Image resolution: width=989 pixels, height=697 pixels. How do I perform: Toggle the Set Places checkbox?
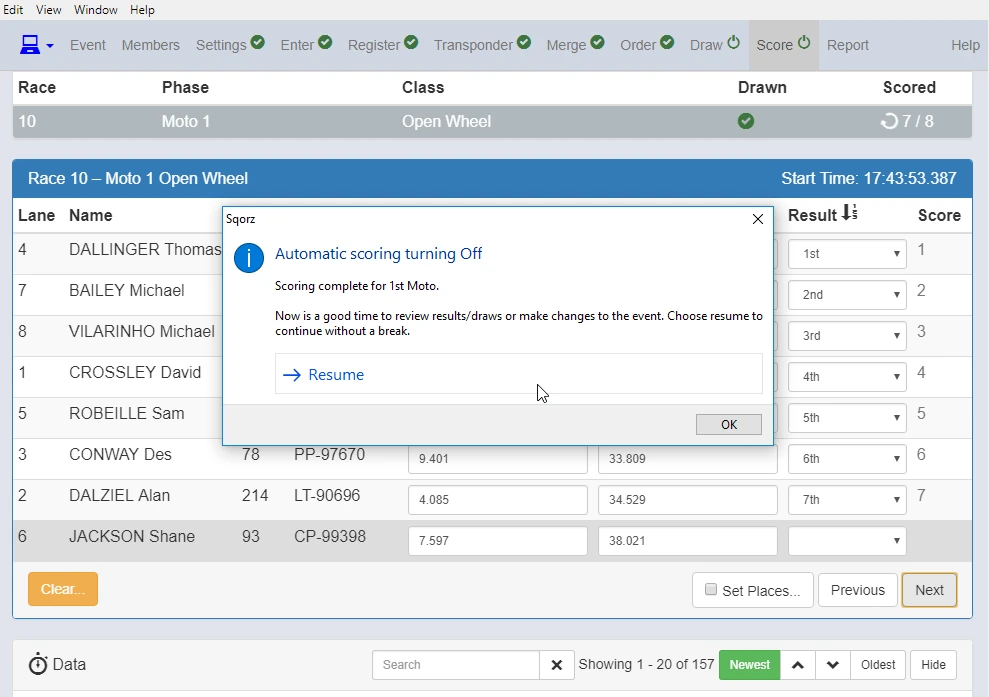click(711, 589)
